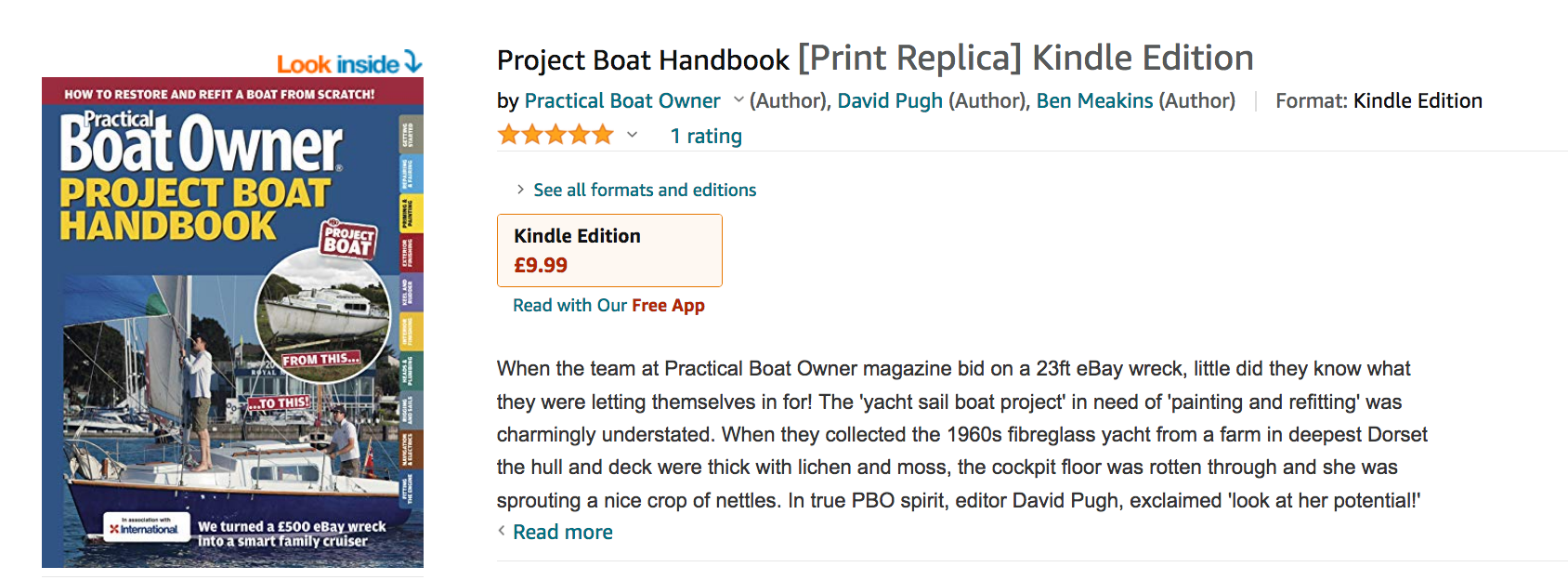Click the Look inside arrow icon
The height and width of the screenshot is (580, 1568).
pos(413,62)
